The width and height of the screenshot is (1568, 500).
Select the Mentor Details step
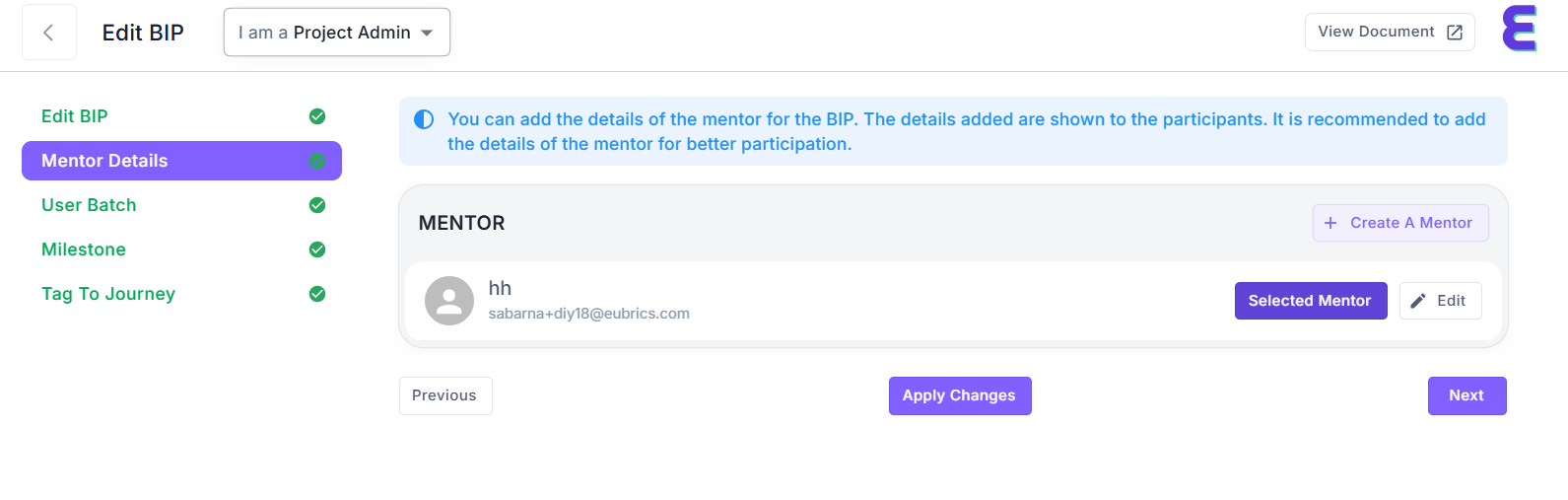[x=104, y=161]
